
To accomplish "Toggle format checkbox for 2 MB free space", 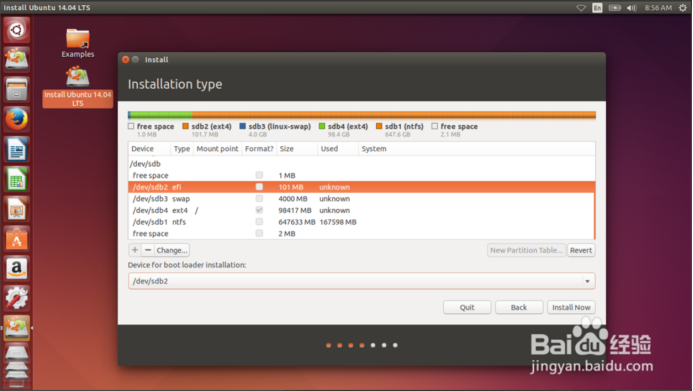I will (x=259, y=233).
